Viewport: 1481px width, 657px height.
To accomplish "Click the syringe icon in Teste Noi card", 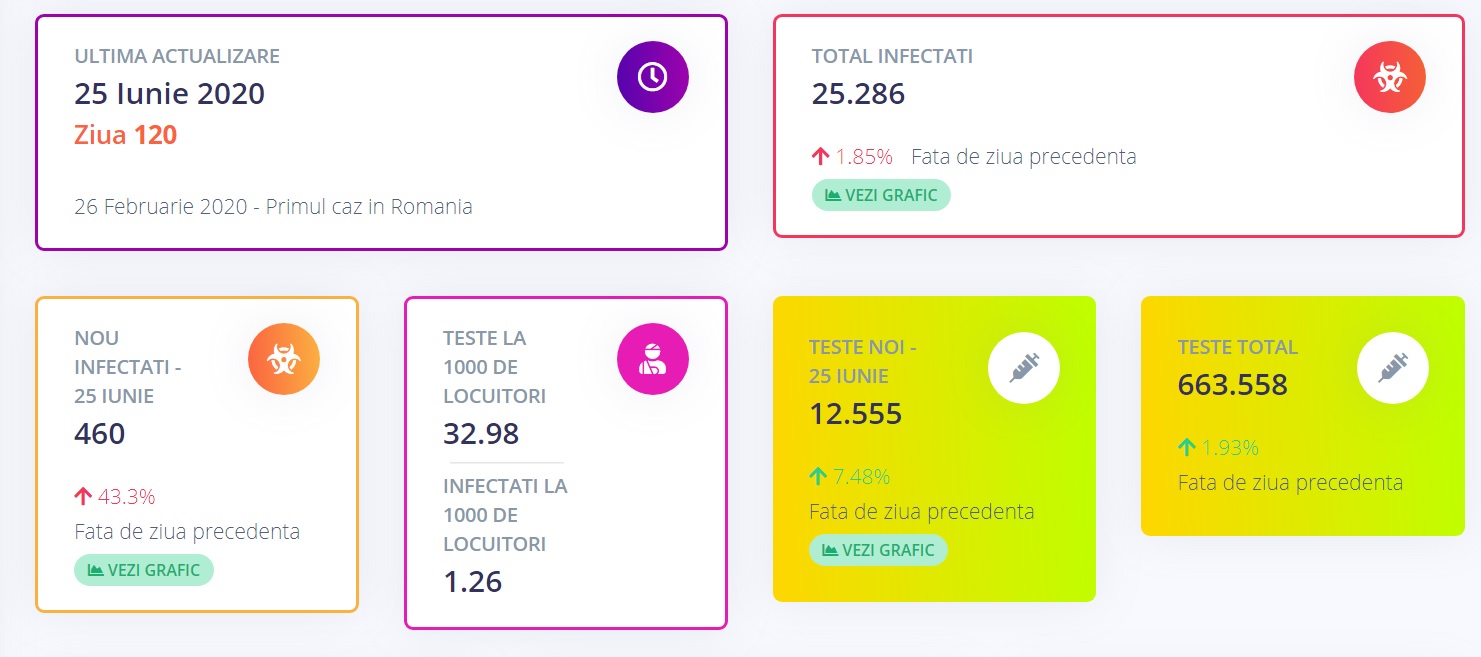I will click(1024, 368).
